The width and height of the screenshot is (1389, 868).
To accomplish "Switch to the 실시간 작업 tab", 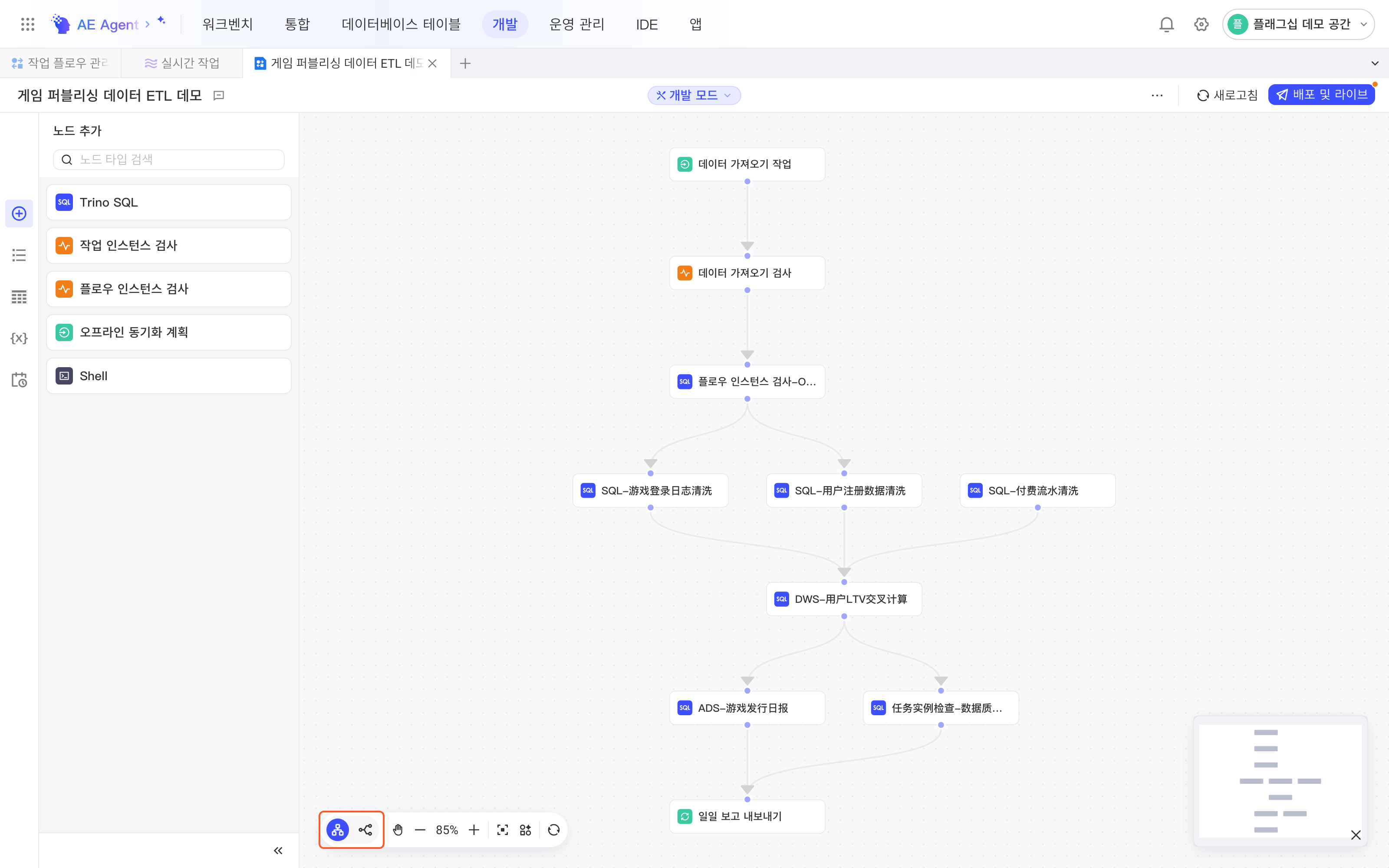I will [x=182, y=63].
